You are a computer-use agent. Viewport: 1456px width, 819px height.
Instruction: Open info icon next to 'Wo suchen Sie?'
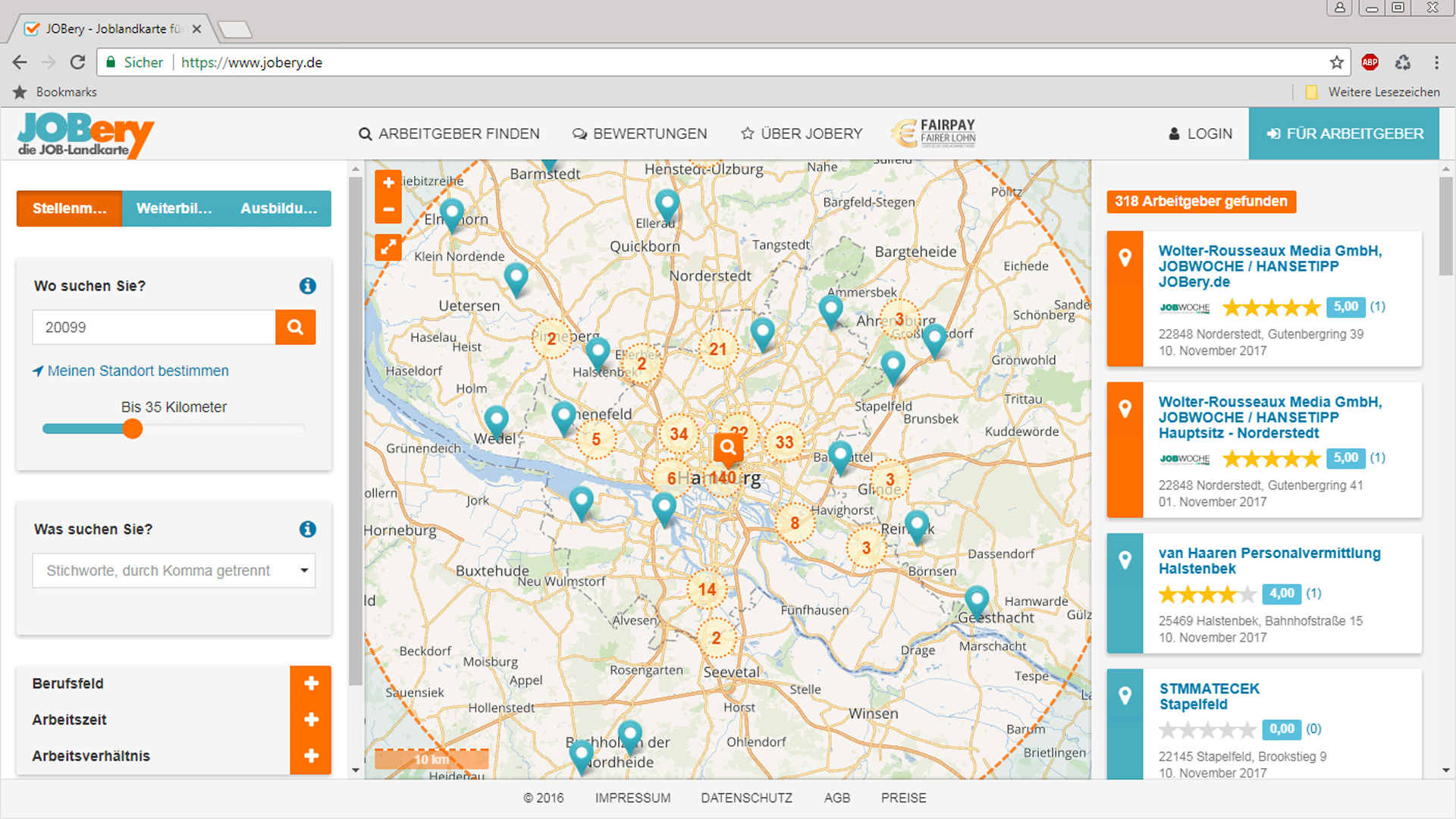(x=307, y=286)
